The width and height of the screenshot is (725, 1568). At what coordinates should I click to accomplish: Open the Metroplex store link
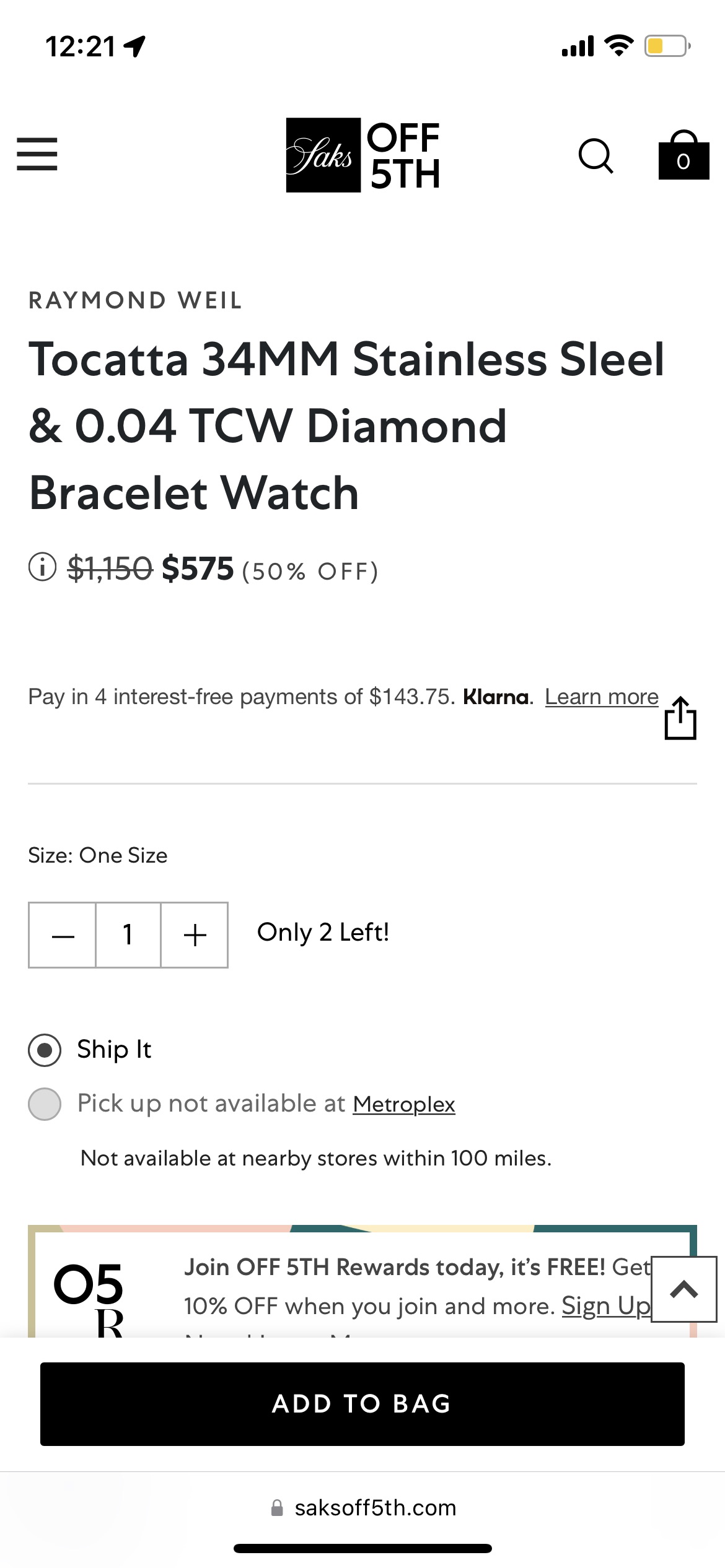403,1104
